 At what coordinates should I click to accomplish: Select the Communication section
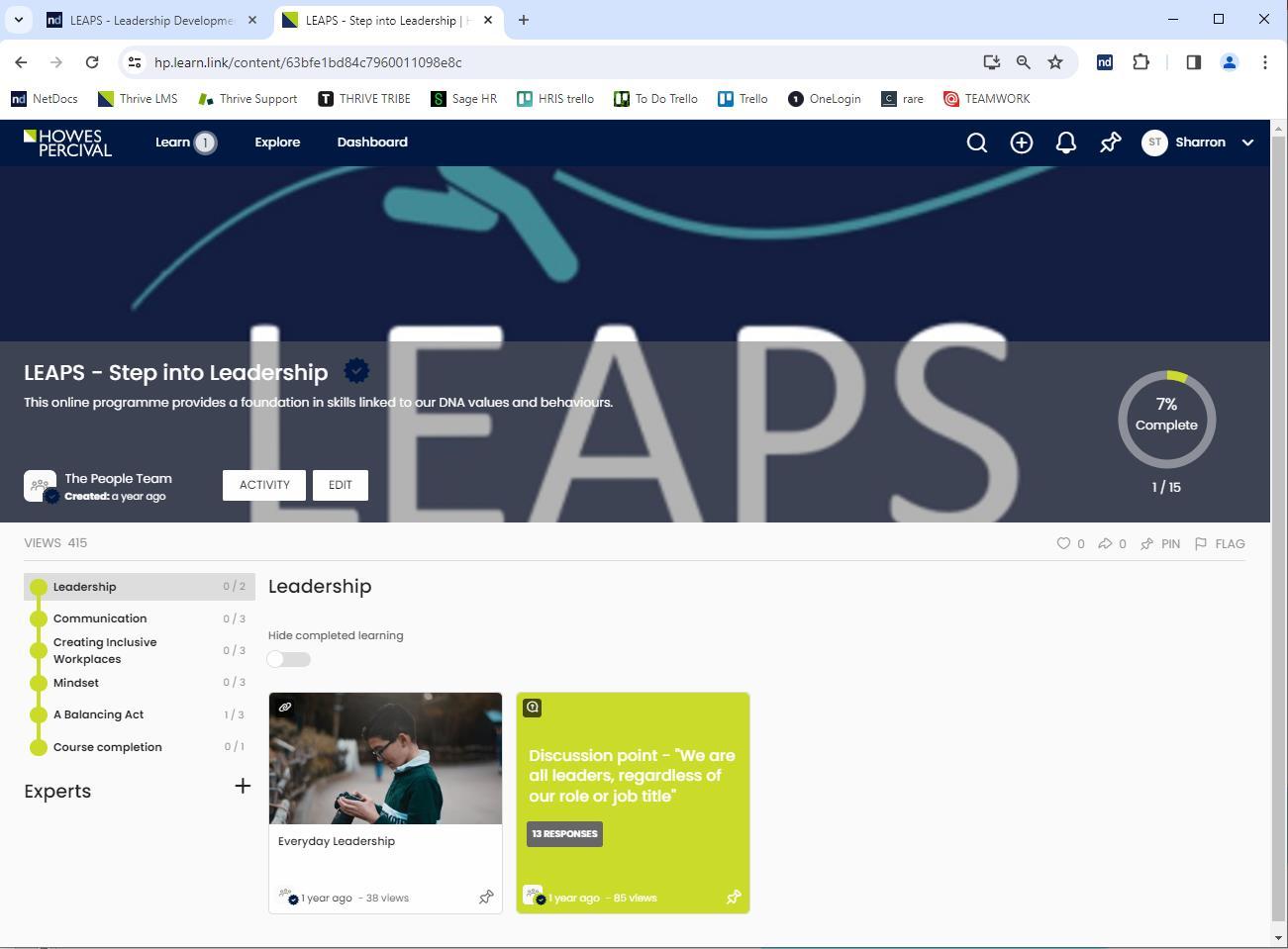[x=140, y=618]
